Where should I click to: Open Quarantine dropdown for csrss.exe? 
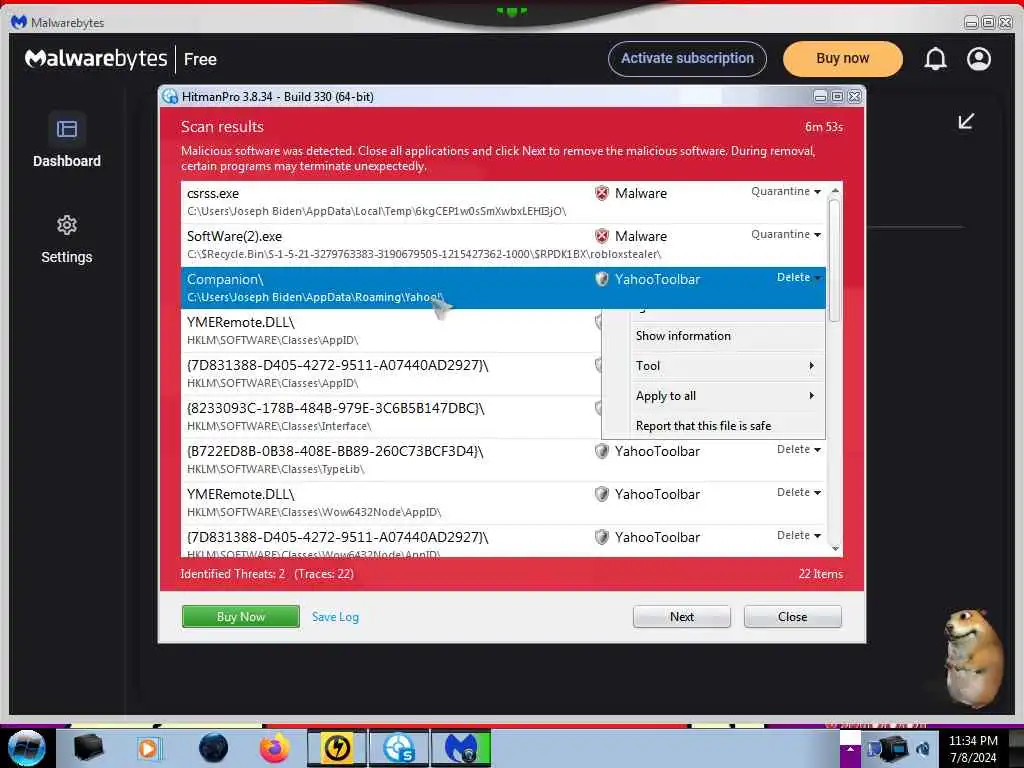pos(786,191)
